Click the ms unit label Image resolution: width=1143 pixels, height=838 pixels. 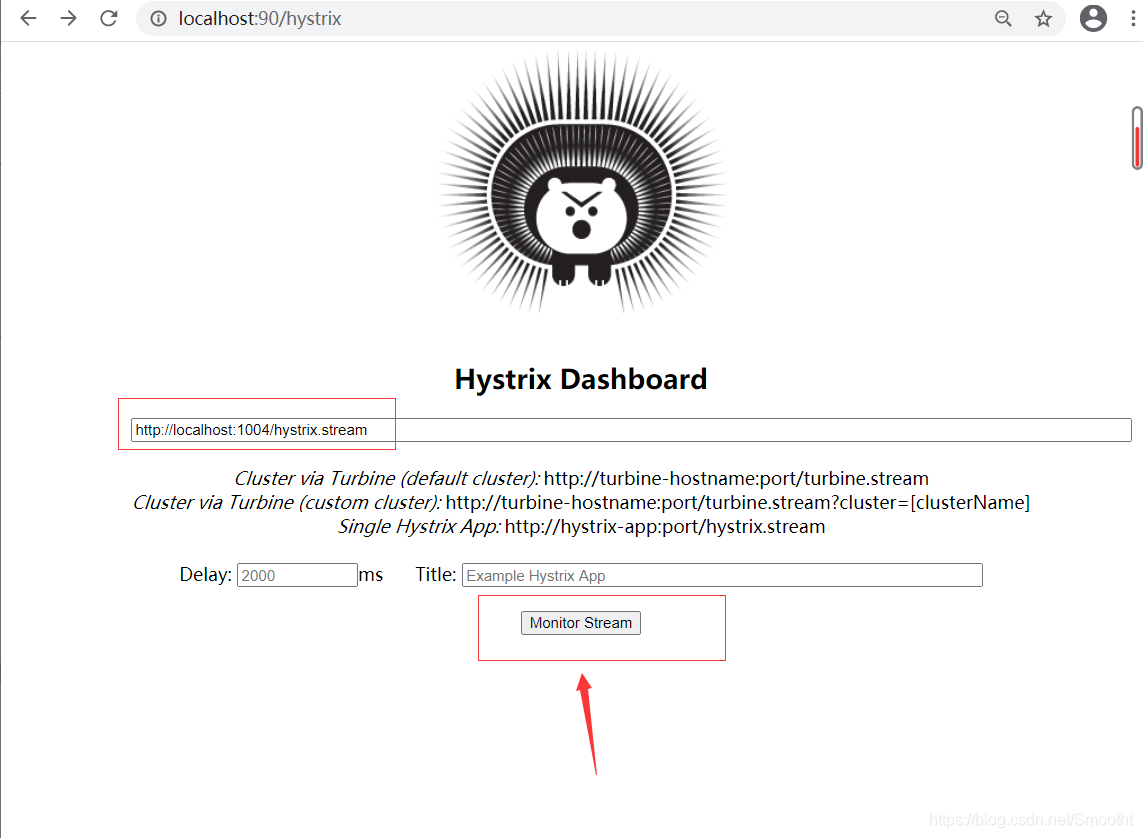(x=371, y=575)
